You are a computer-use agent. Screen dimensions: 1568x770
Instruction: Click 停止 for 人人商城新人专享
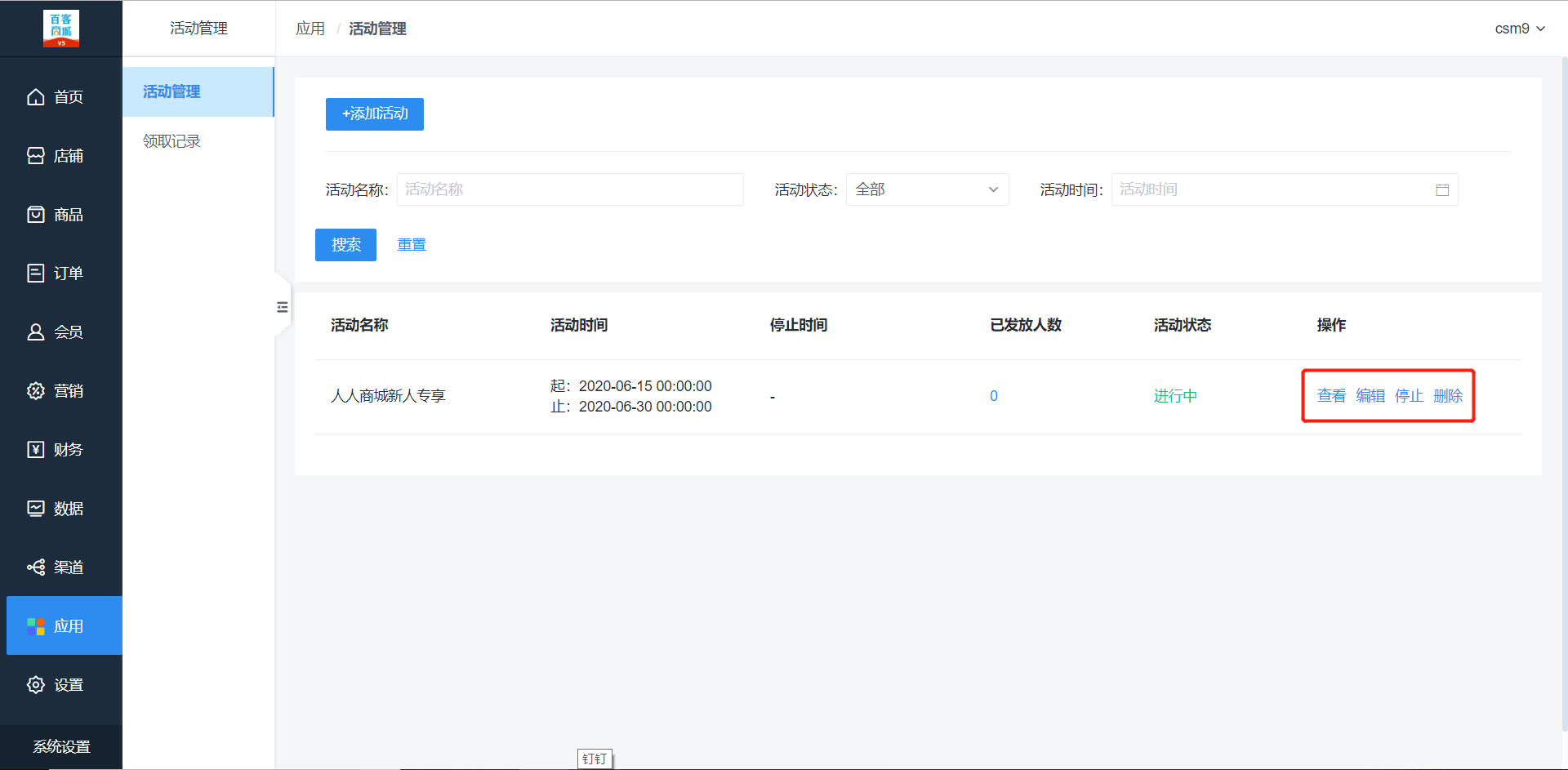tap(1410, 396)
